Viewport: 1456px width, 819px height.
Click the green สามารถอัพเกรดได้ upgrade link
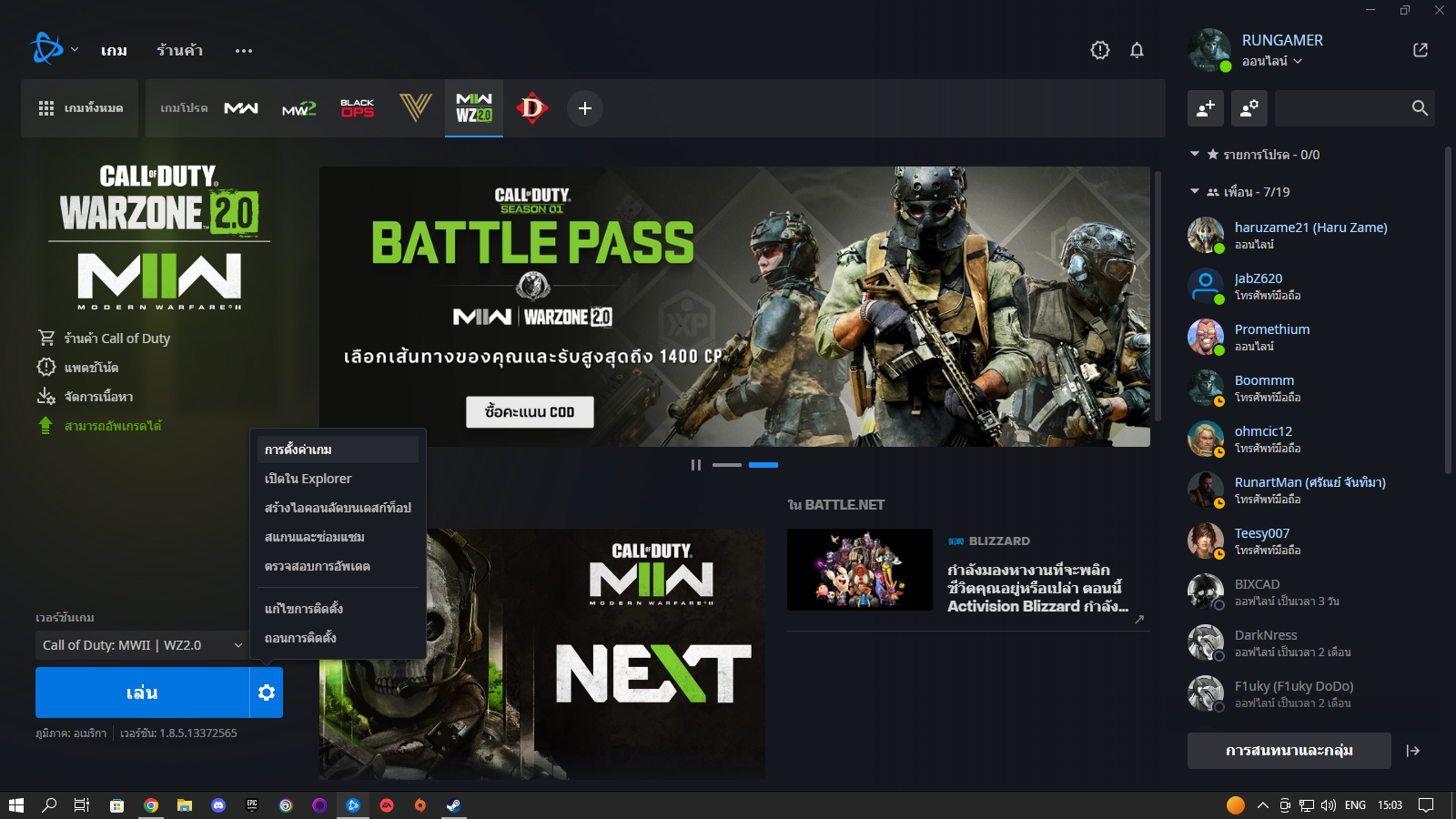pyautogui.click(x=100, y=426)
